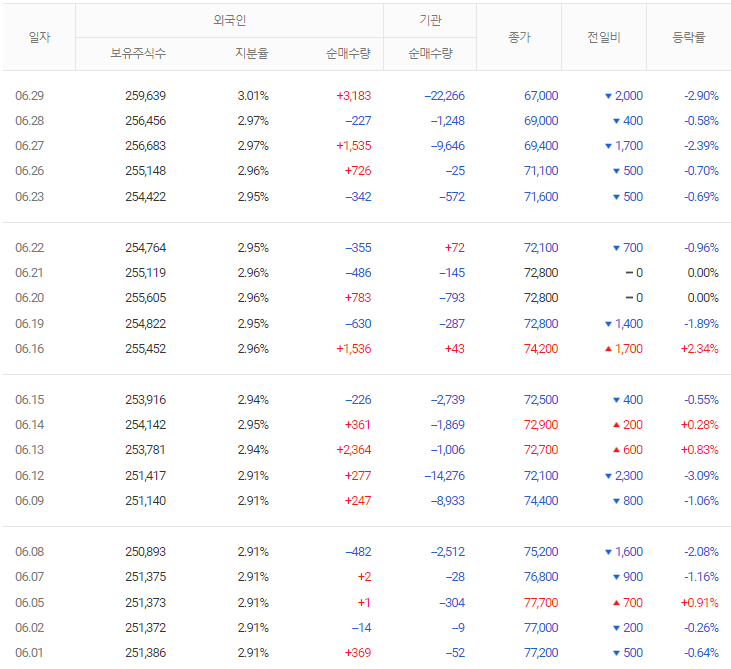
Task: Select the date cell 06.14
Action: (29, 425)
